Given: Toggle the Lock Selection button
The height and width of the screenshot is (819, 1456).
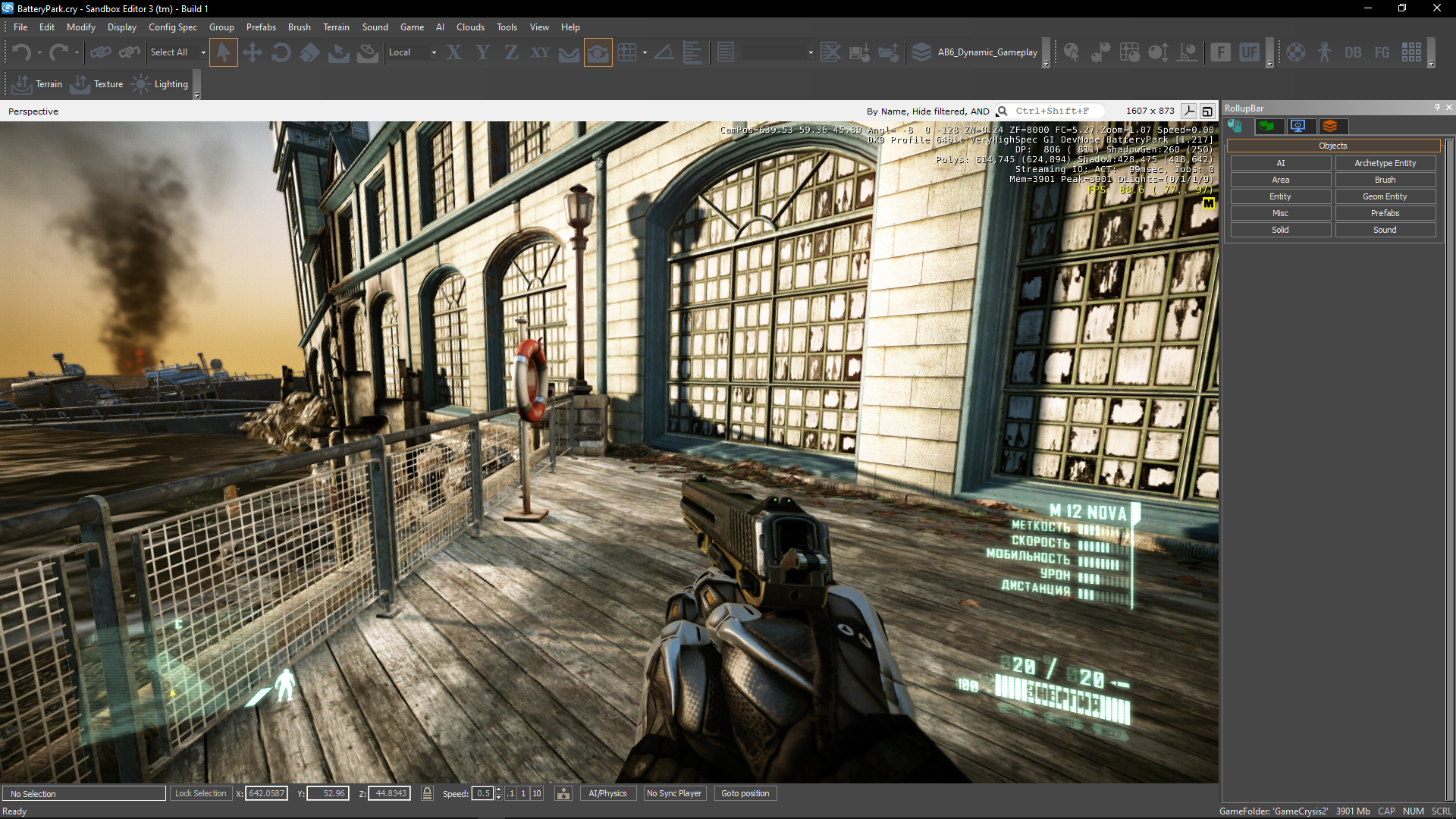Looking at the screenshot, I should tap(200, 793).
